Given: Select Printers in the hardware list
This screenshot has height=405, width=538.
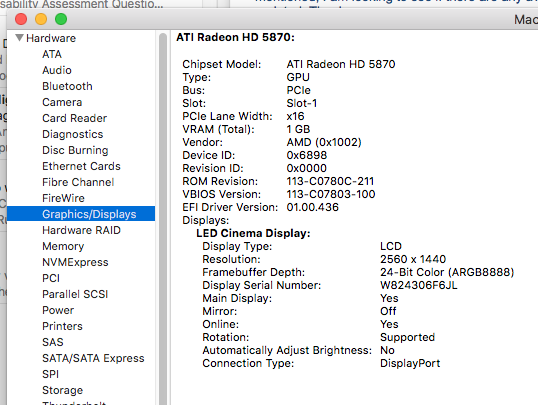Looking at the screenshot, I should (x=62, y=326).
